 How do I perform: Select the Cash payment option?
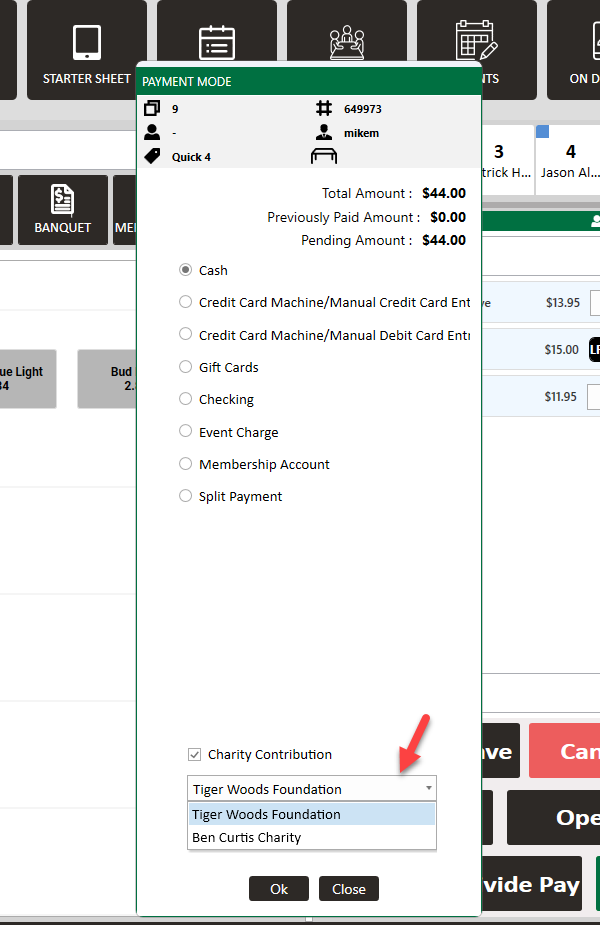click(x=185, y=270)
